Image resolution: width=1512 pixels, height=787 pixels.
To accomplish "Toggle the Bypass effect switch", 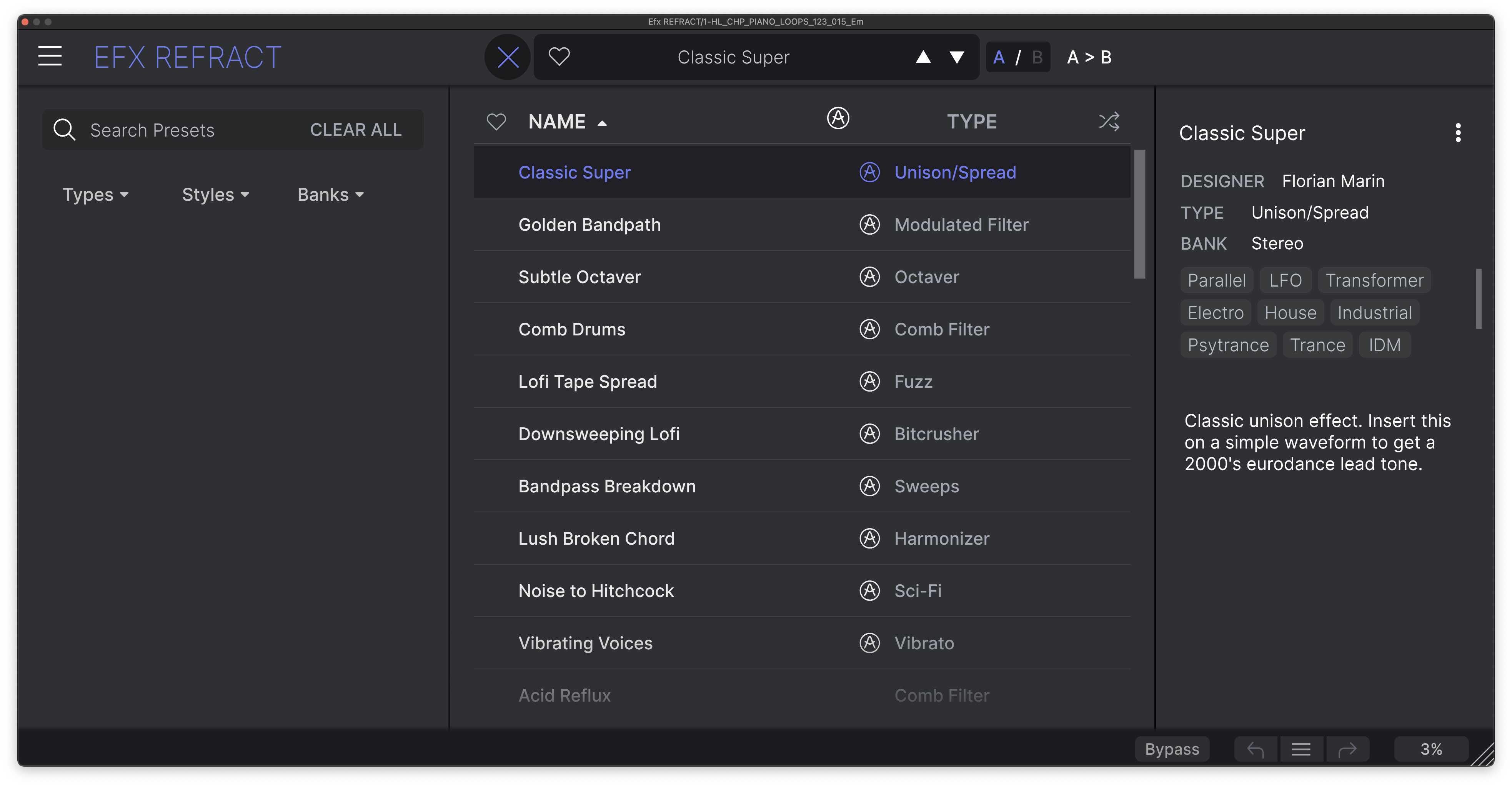I will click(1172, 749).
